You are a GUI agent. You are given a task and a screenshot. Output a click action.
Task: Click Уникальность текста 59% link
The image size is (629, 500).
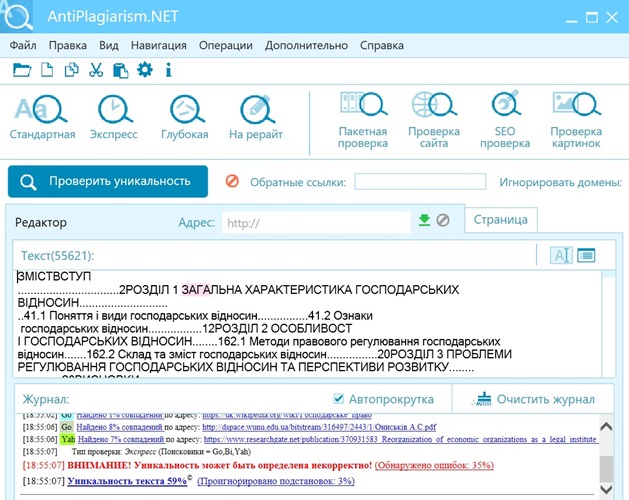127,481
